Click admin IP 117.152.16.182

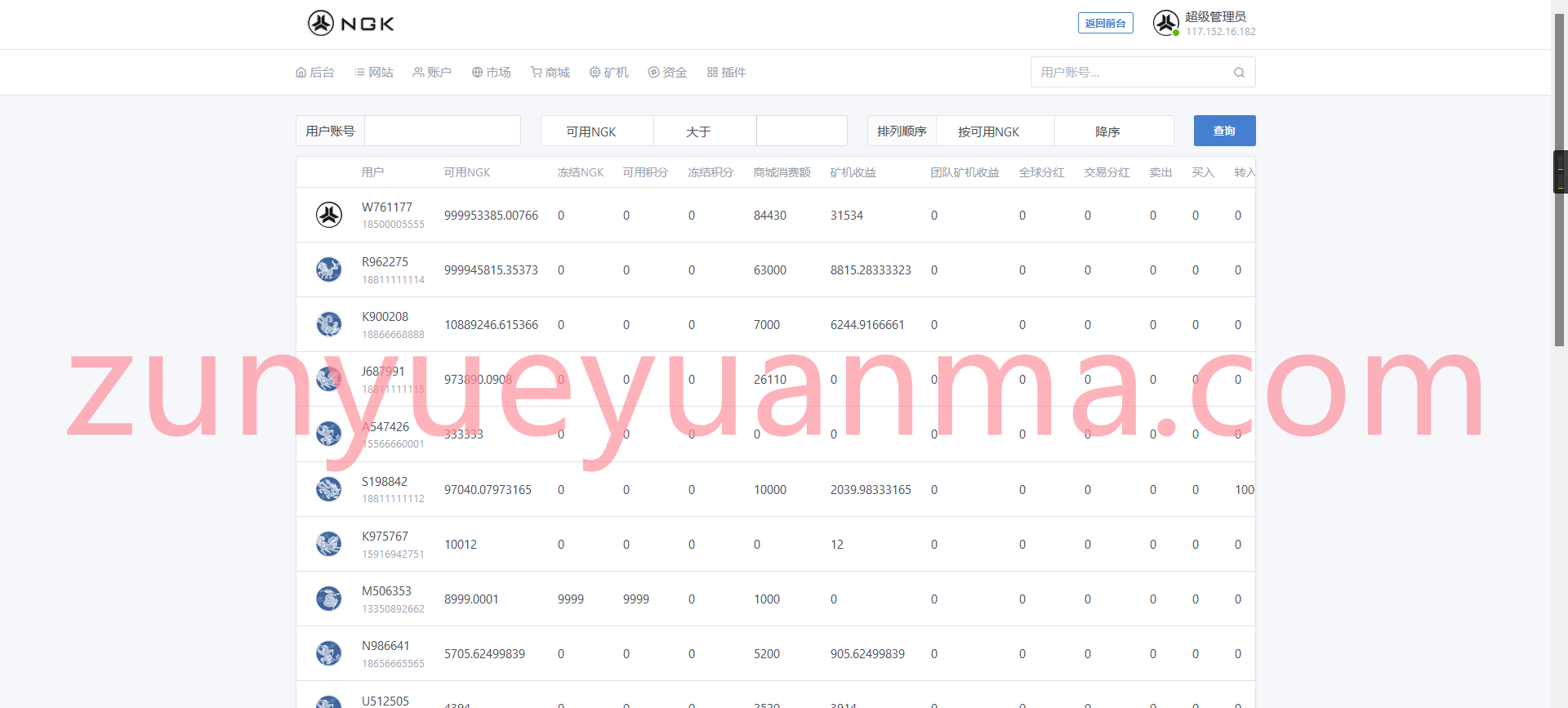(x=1221, y=32)
